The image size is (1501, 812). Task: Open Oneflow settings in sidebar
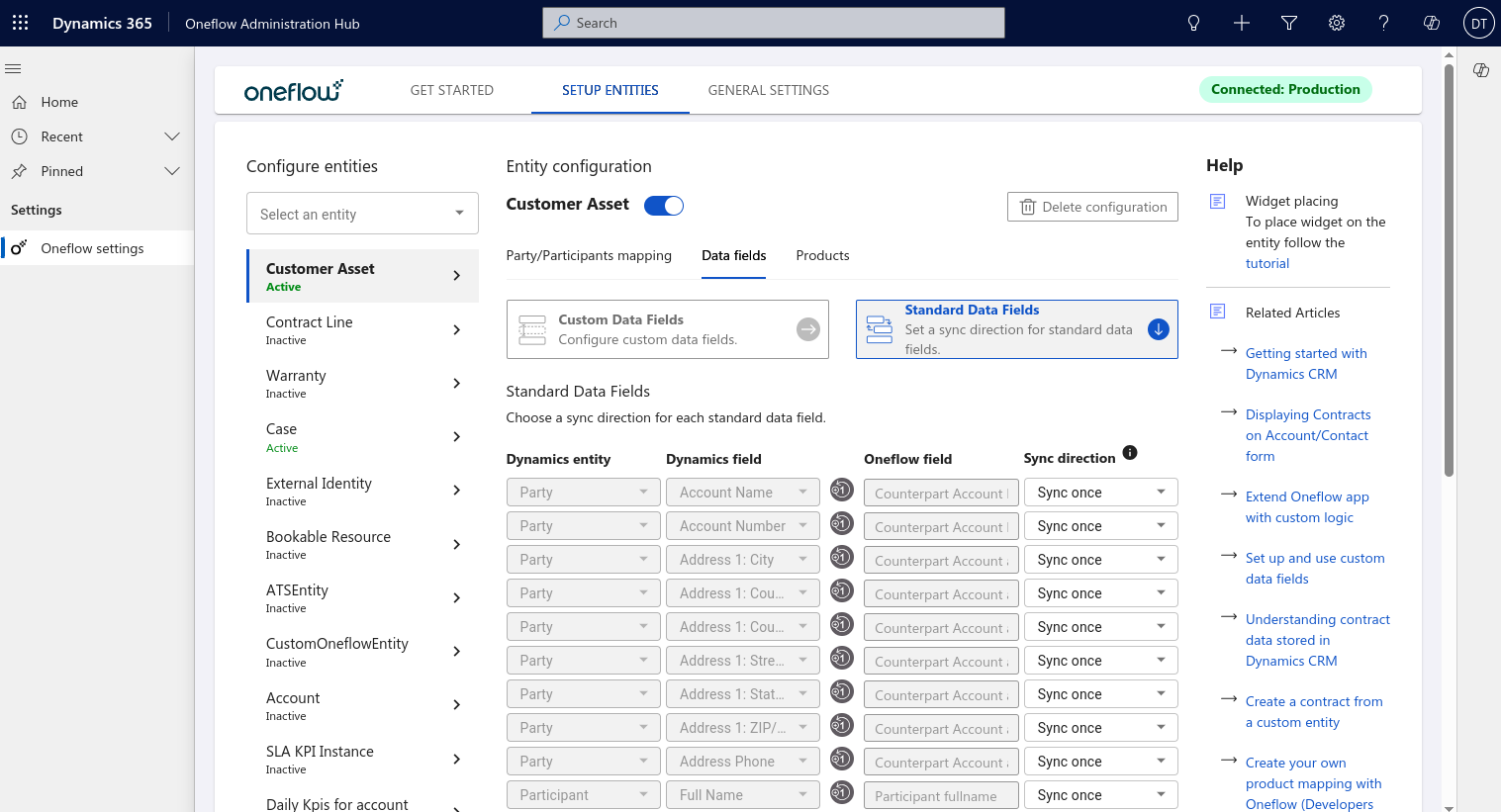[x=97, y=248]
